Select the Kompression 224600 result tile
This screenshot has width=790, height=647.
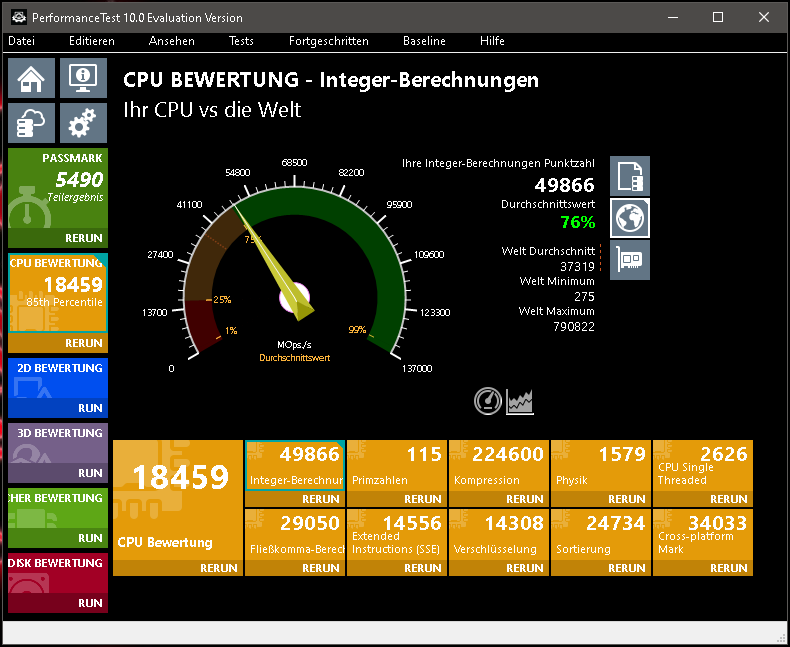[499, 466]
